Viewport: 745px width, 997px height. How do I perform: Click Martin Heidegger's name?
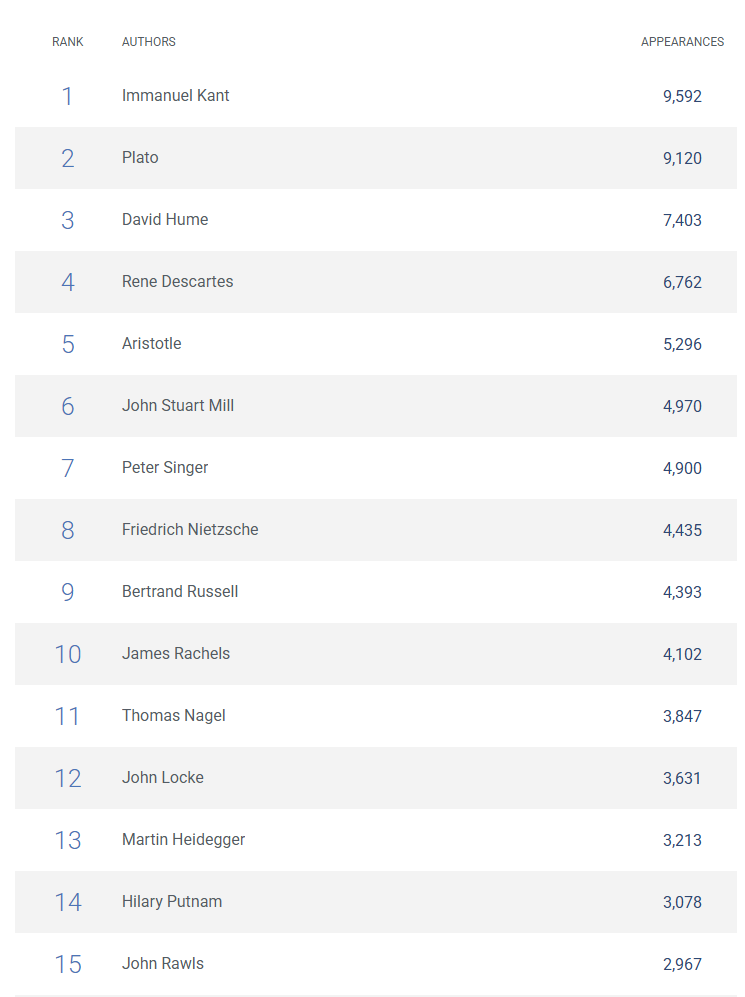click(183, 840)
